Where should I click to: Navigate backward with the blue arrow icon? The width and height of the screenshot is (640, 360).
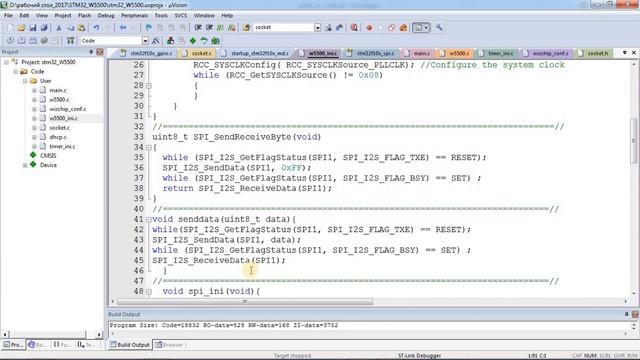pyautogui.click(x=123, y=28)
